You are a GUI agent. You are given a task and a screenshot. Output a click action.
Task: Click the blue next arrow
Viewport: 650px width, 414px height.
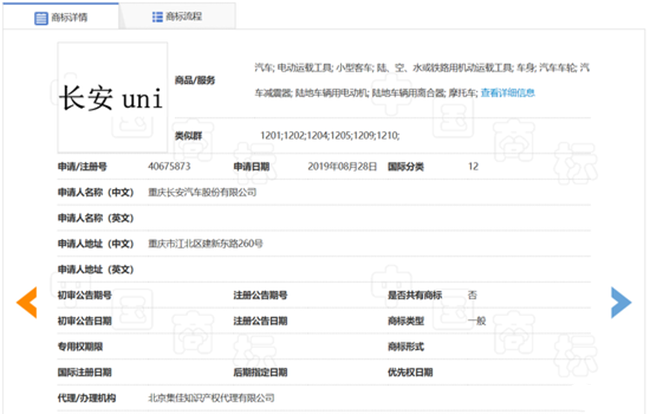(621, 302)
